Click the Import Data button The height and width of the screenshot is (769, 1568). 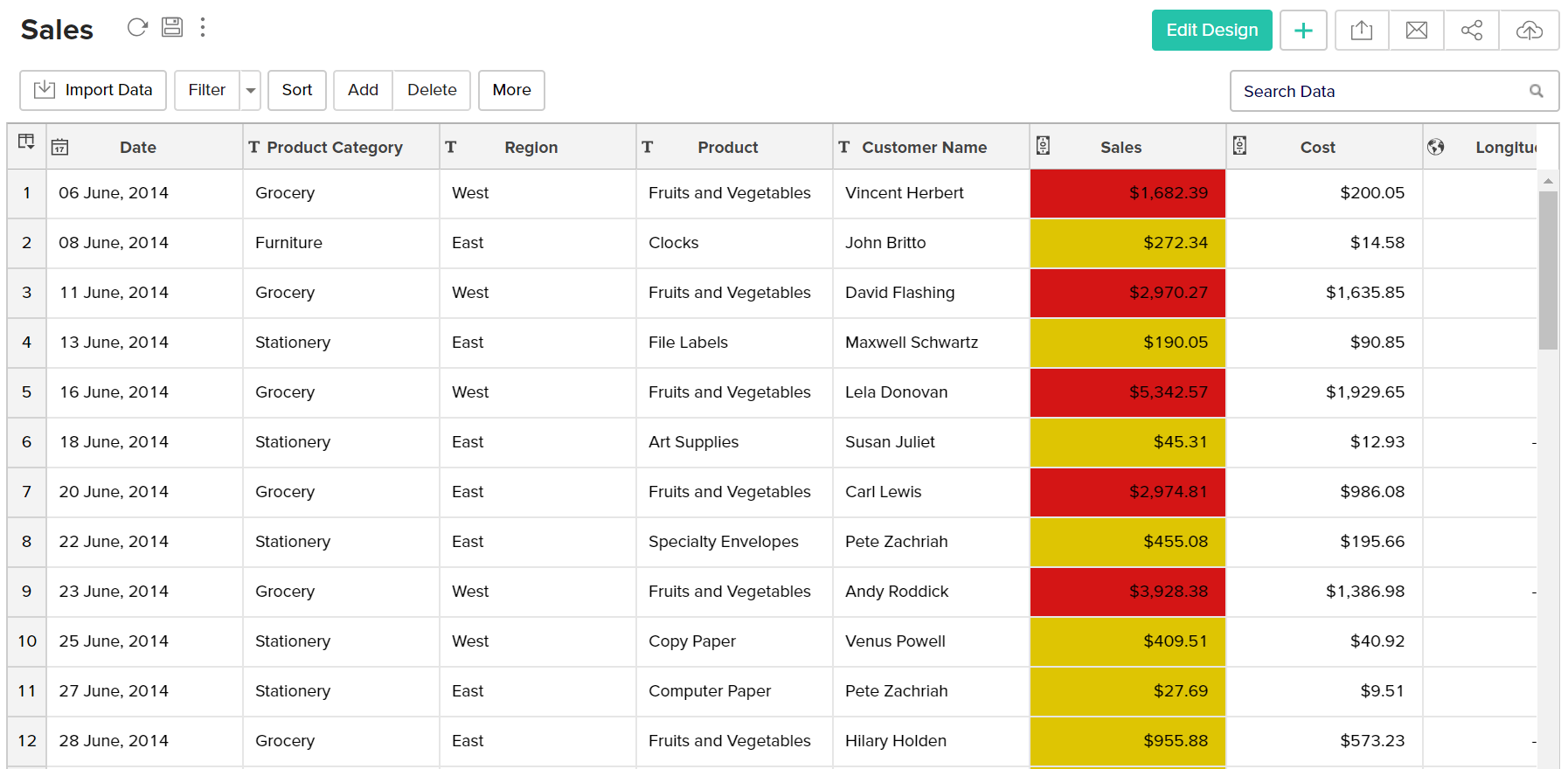(94, 91)
